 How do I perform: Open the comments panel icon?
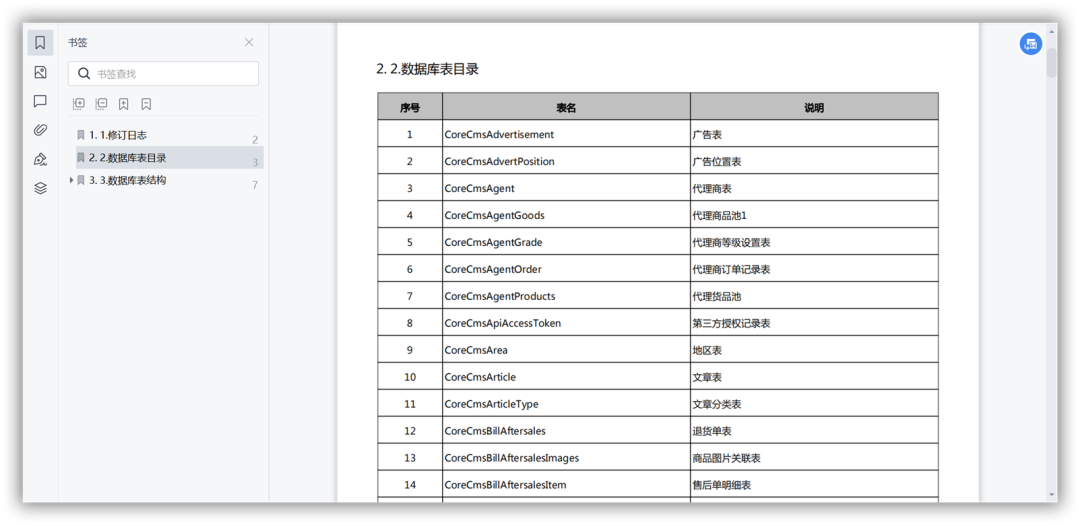click(x=40, y=101)
